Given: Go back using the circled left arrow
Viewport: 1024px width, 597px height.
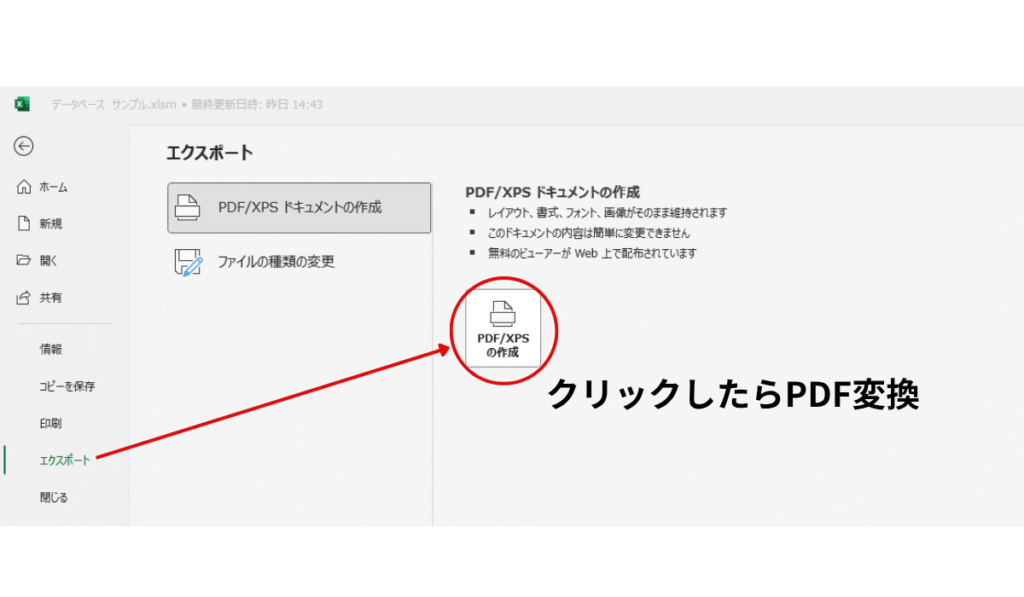Looking at the screenshot, I should pyautogui.click(x=23, y=146).
